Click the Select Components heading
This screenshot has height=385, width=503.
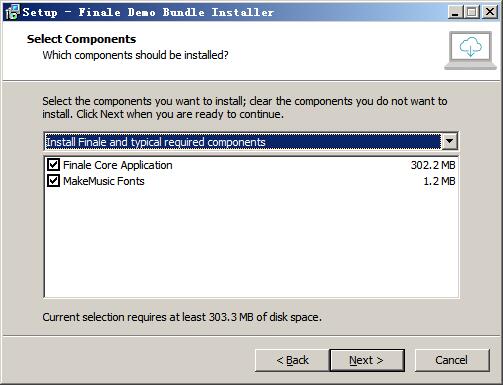pos(81,39)
